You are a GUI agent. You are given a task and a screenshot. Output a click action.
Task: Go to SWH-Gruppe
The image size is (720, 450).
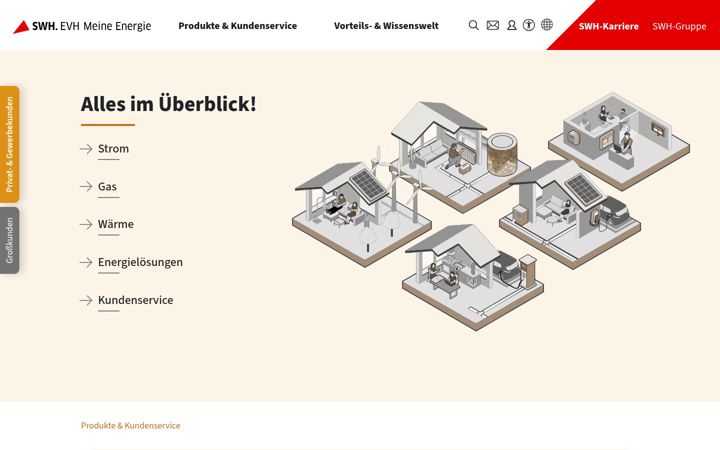pos(679,26)
